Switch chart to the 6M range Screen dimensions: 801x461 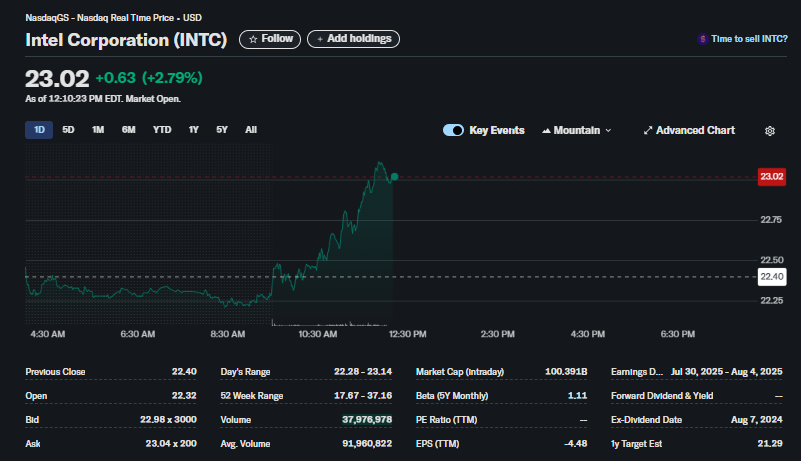[128, 130]
